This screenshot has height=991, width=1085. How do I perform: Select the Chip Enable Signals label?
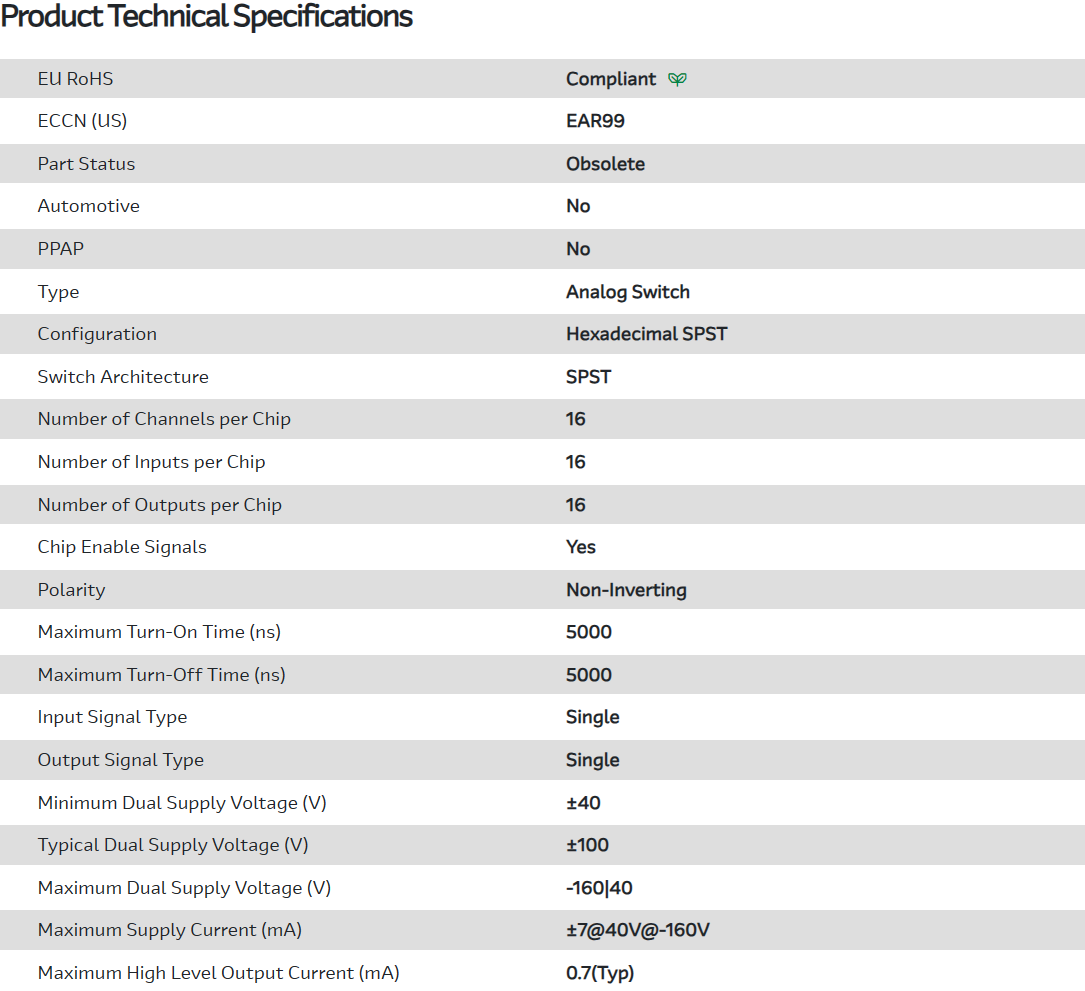click(122, 547)
